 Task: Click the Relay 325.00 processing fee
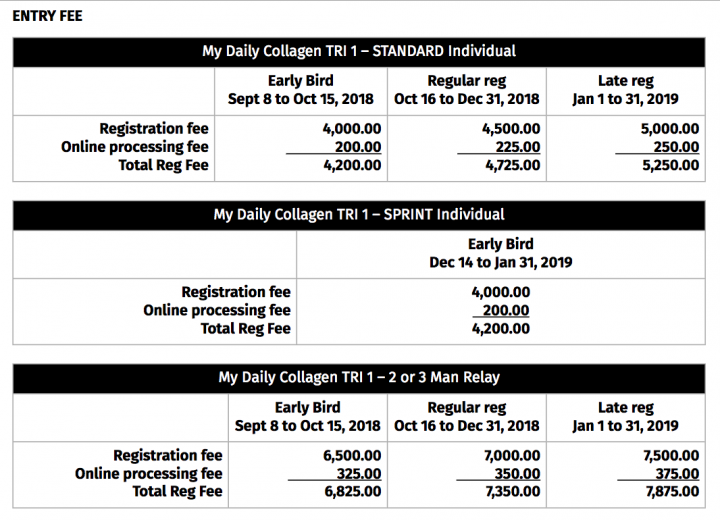click(x=359, y=474)
